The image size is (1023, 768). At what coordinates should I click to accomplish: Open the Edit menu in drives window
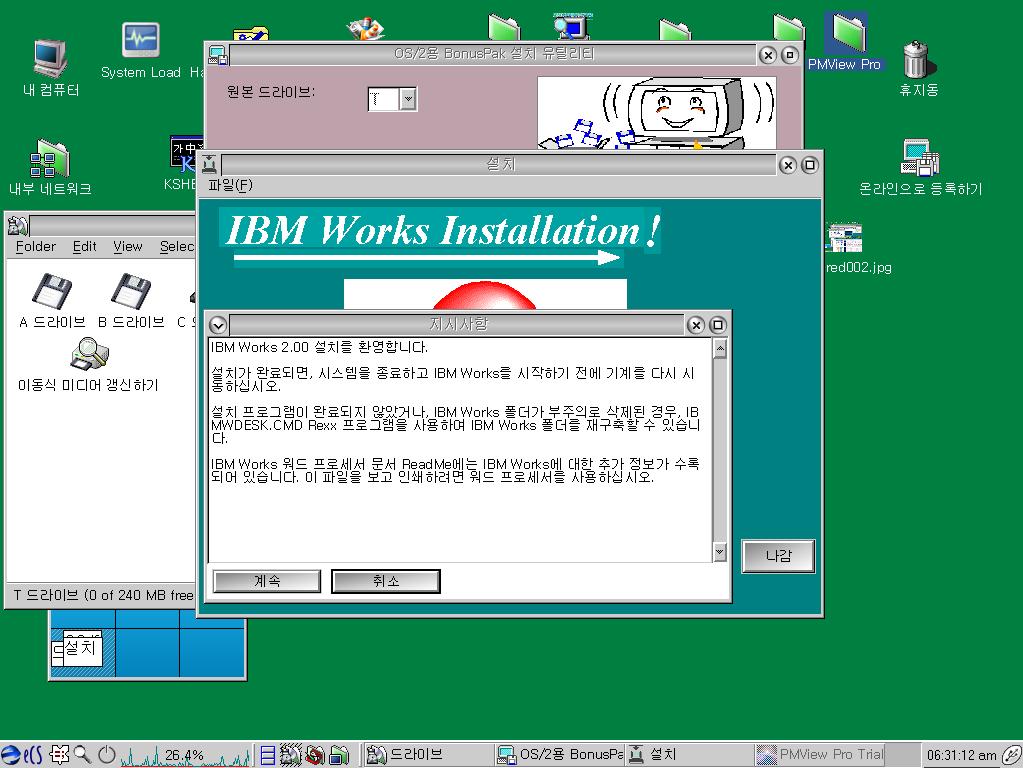pyautogui.click(x=84, y=247)
